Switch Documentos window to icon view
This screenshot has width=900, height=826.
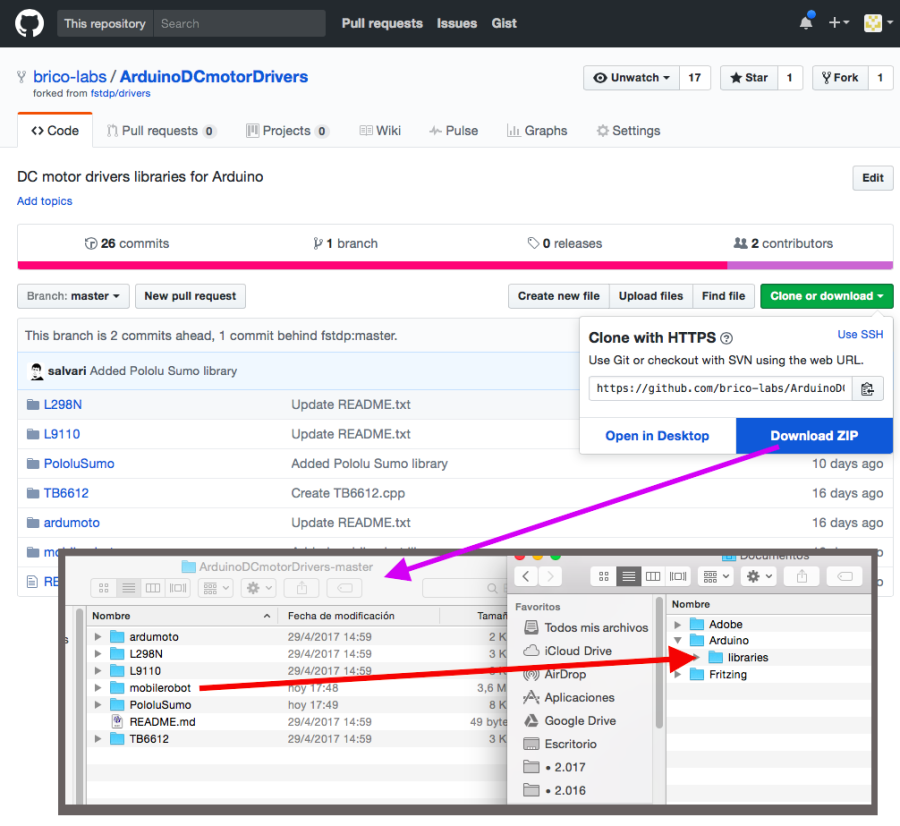click(x=604, y=576)
